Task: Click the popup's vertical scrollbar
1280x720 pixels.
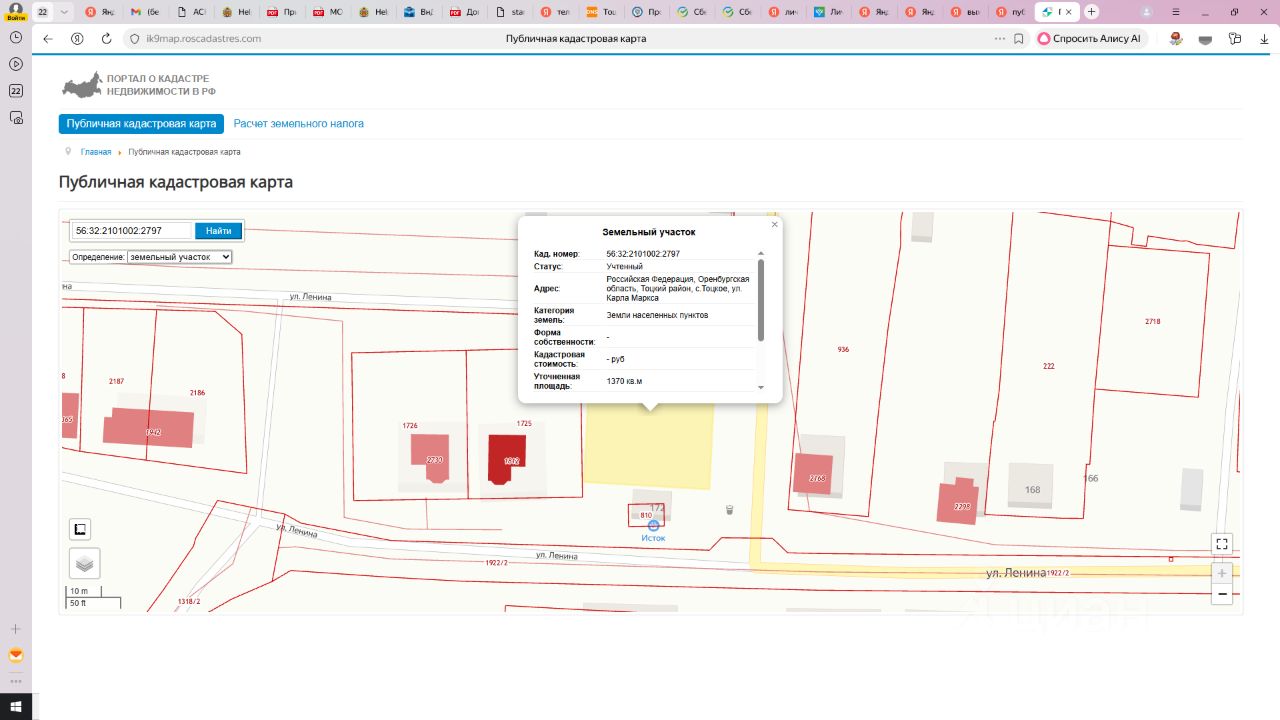Action: click(761, 300)
